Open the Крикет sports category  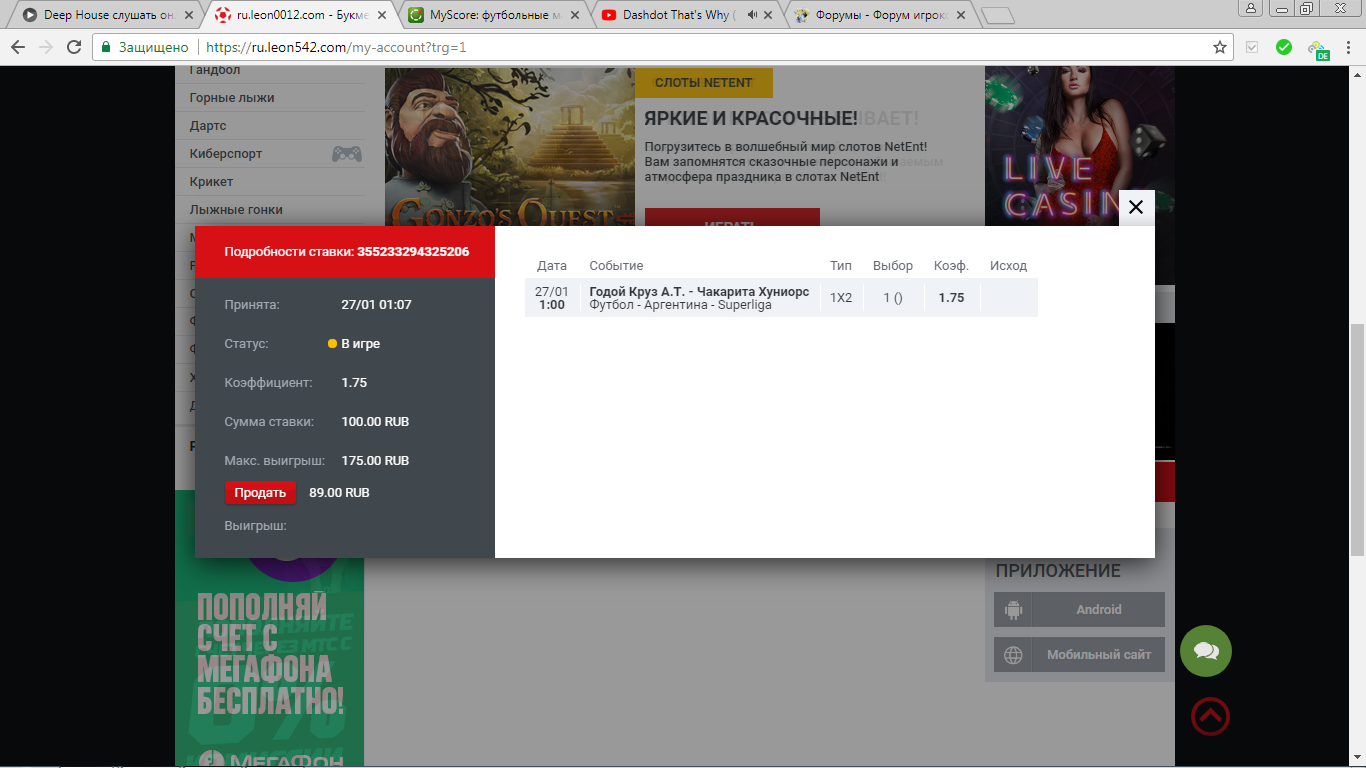point(211,182)
